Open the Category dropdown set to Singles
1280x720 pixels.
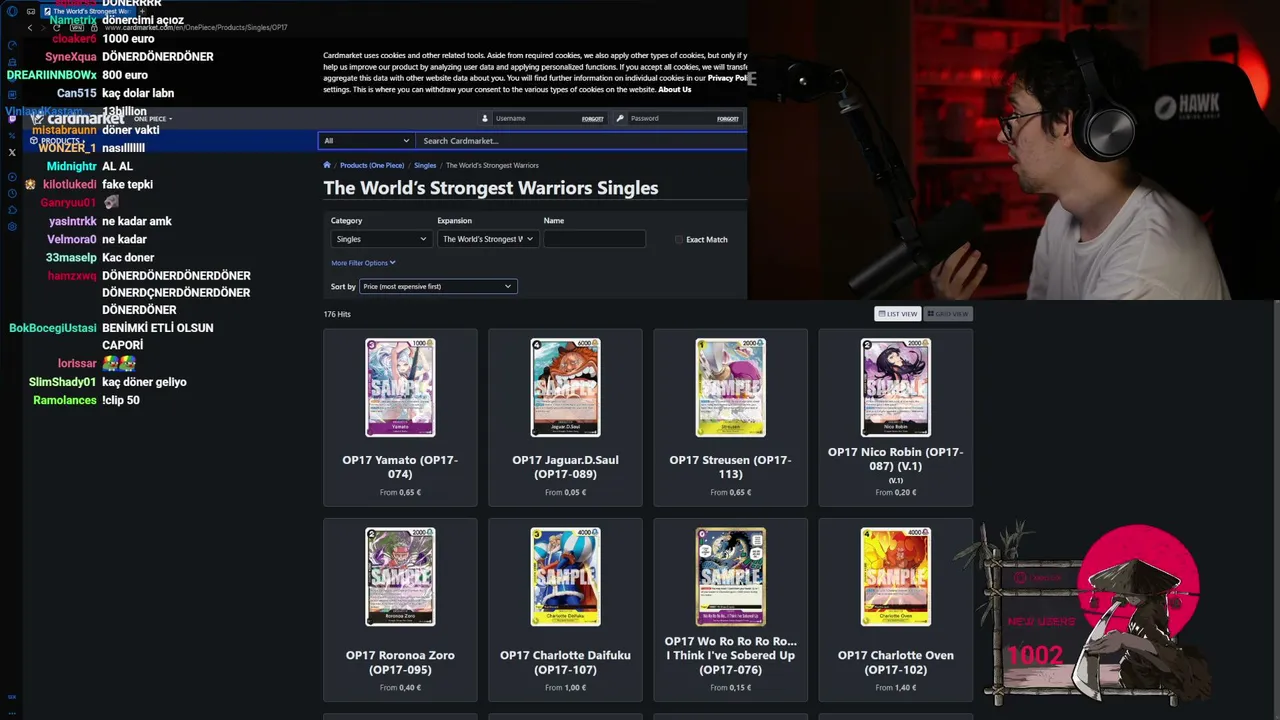pyautogui.click(x=380, y=239)
